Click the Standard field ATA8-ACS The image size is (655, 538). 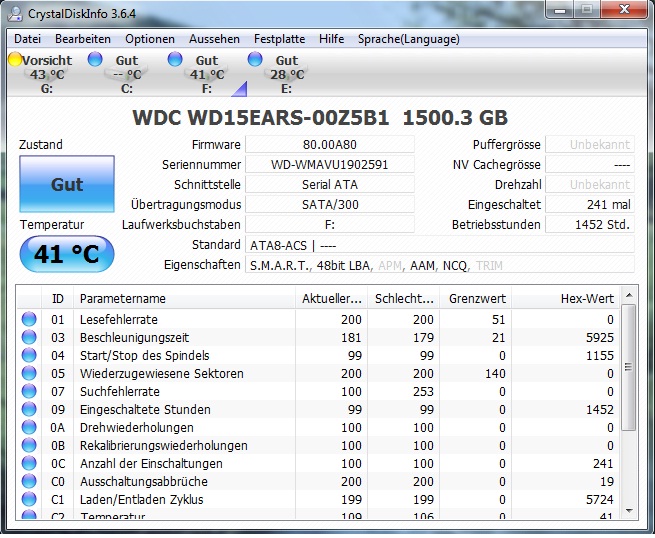tap(439, 245)
